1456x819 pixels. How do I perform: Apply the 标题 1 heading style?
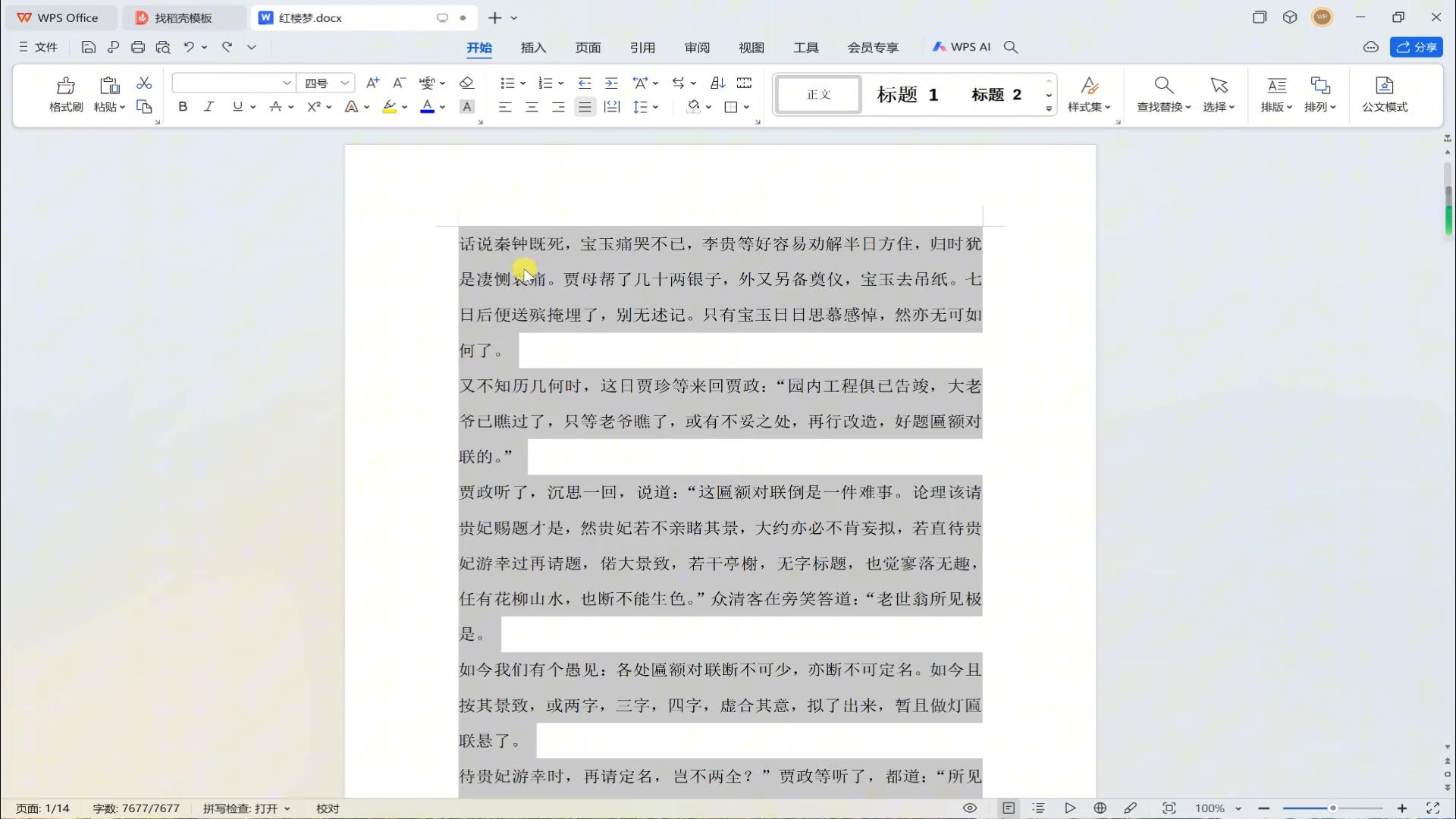[x=908, y=95]
